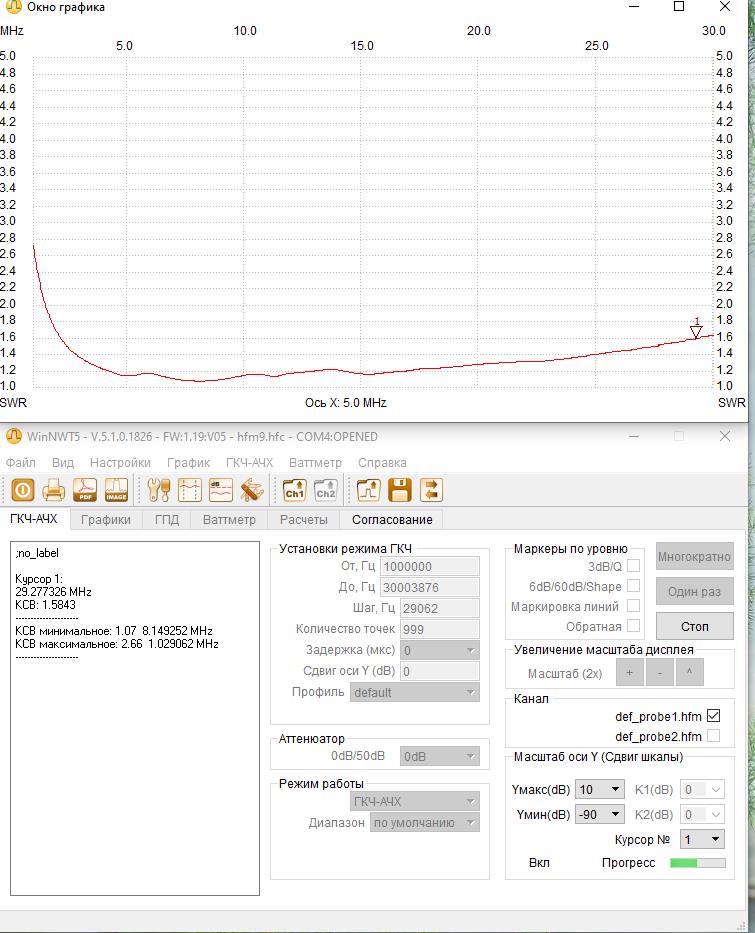This screenshot has width=755, height=933.
Task: Click the zoom plus (+) button
Action: coord(629,672)
